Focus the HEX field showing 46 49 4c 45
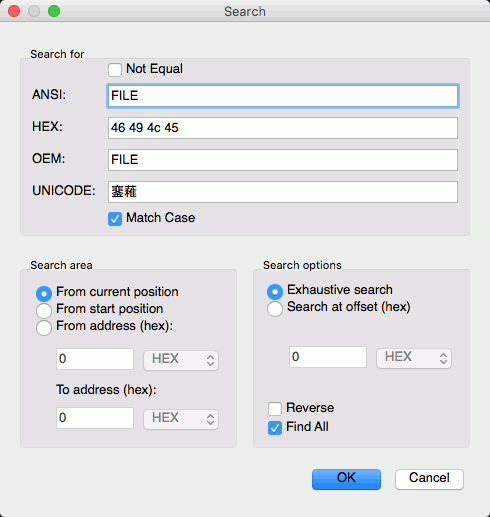Screen dimensions: 490x517 283,128
